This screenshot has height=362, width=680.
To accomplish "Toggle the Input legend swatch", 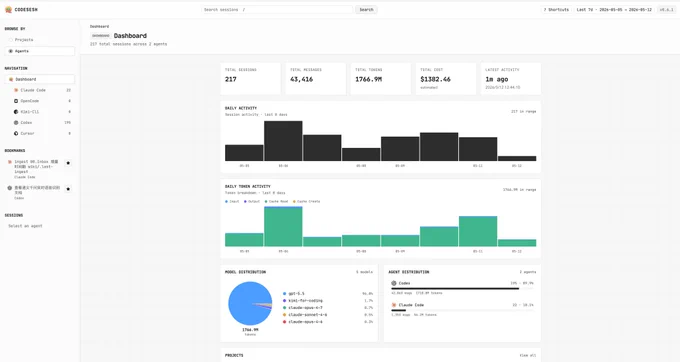I will pyautogui.click(x=226, y=202).
